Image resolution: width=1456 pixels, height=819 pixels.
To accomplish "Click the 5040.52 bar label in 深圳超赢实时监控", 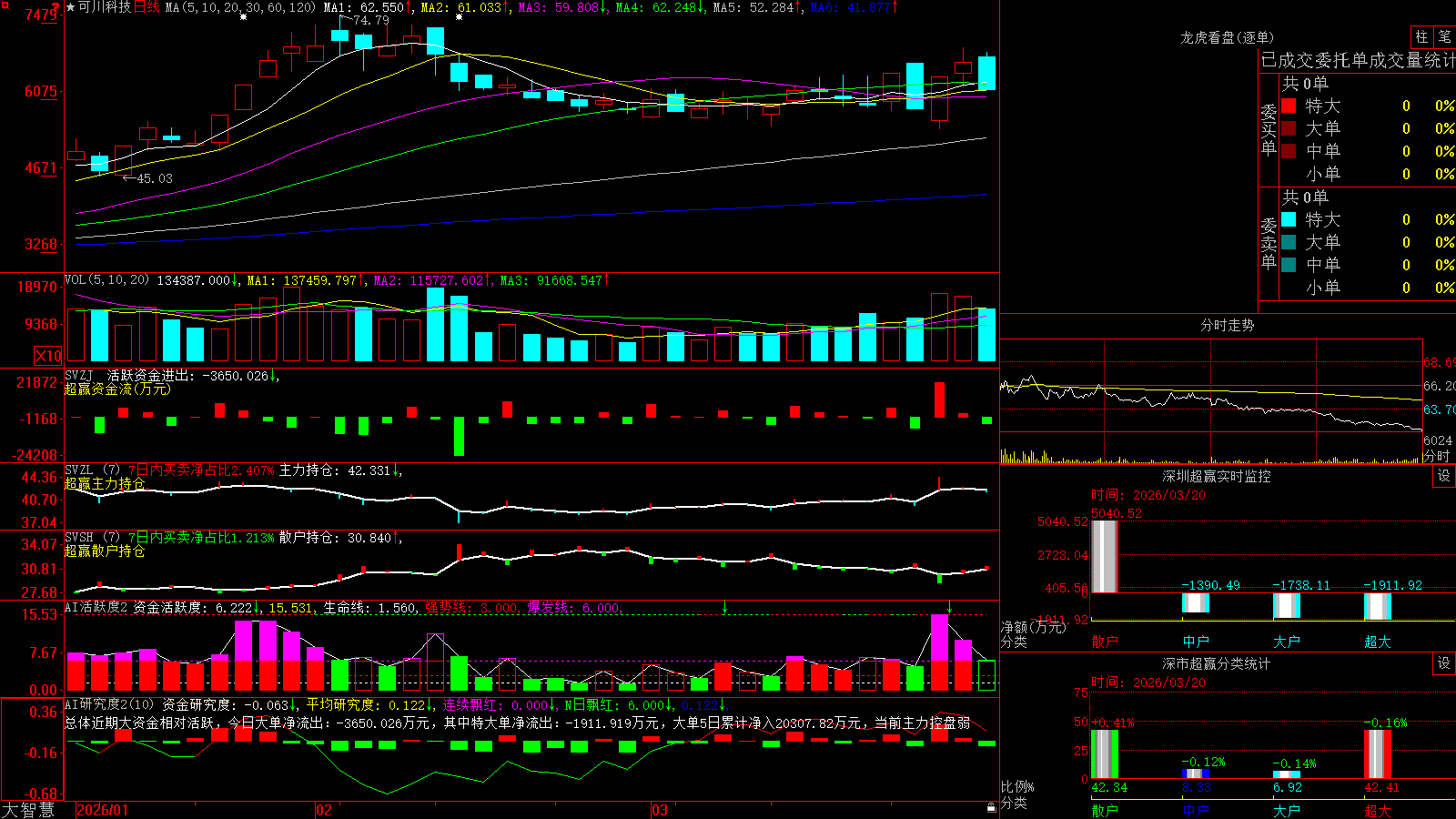I will [x=1117, y=513].
